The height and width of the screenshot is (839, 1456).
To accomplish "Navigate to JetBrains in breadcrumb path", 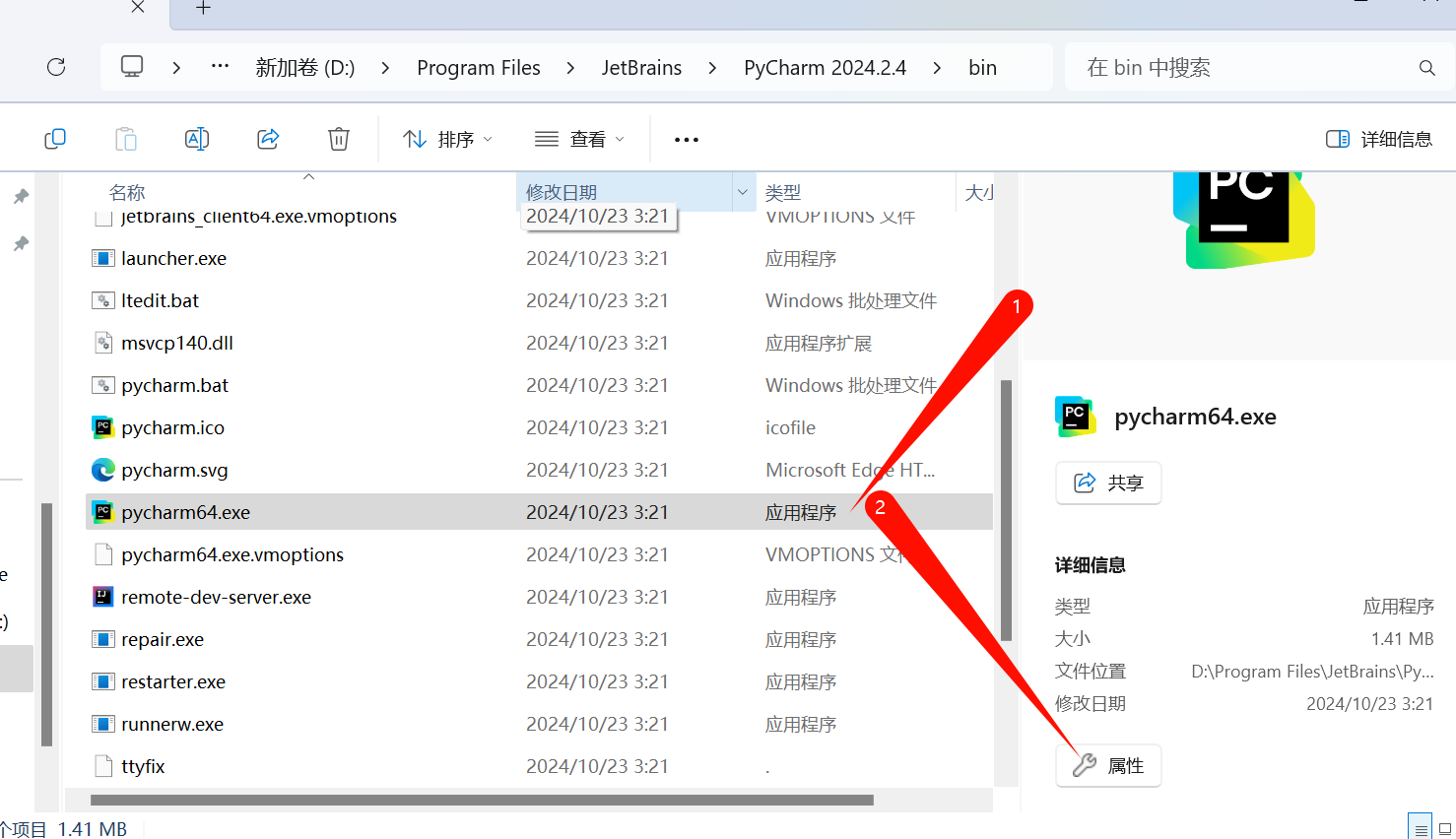I will tap(641, 68).
